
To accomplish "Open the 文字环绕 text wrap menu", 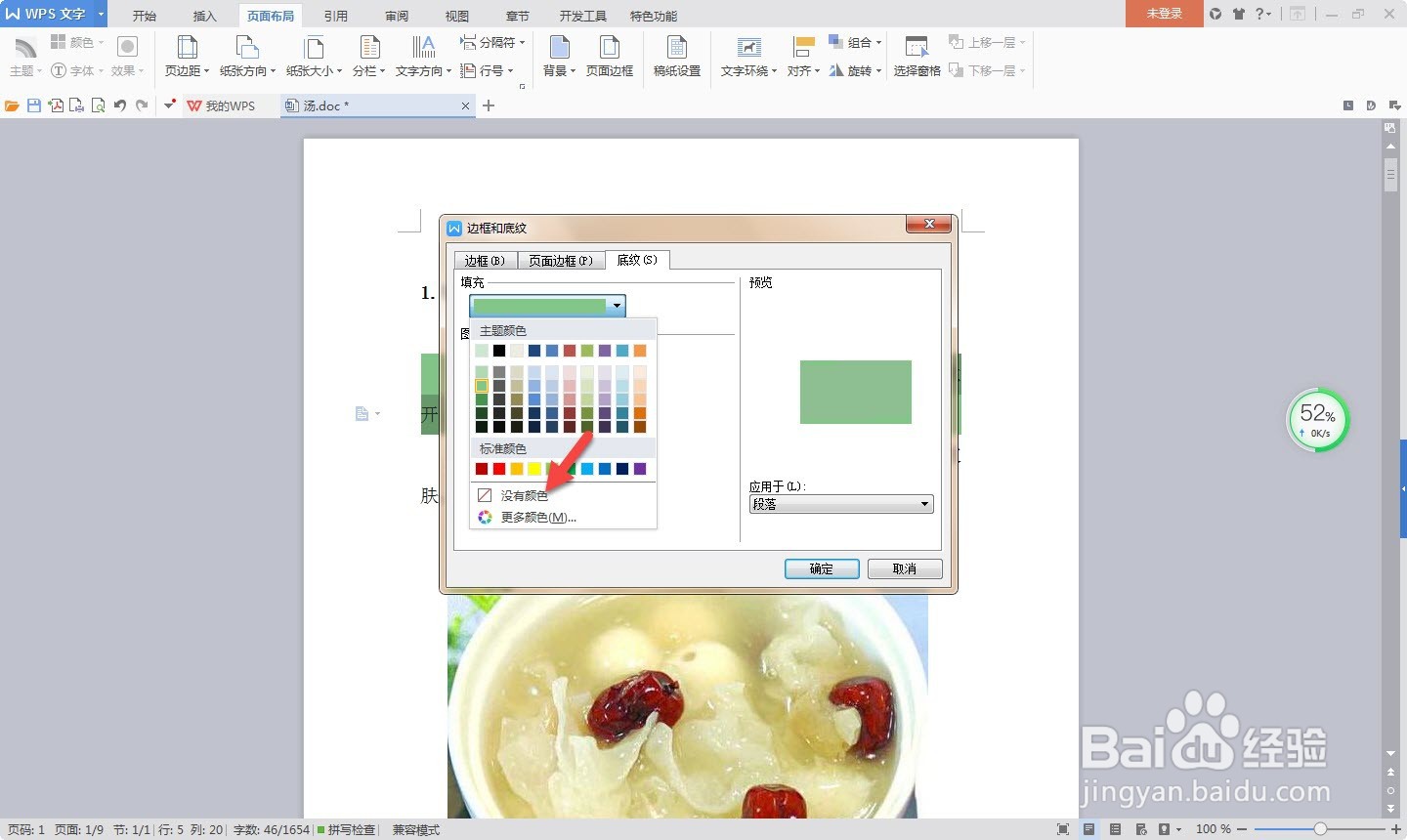I will 748,56.
